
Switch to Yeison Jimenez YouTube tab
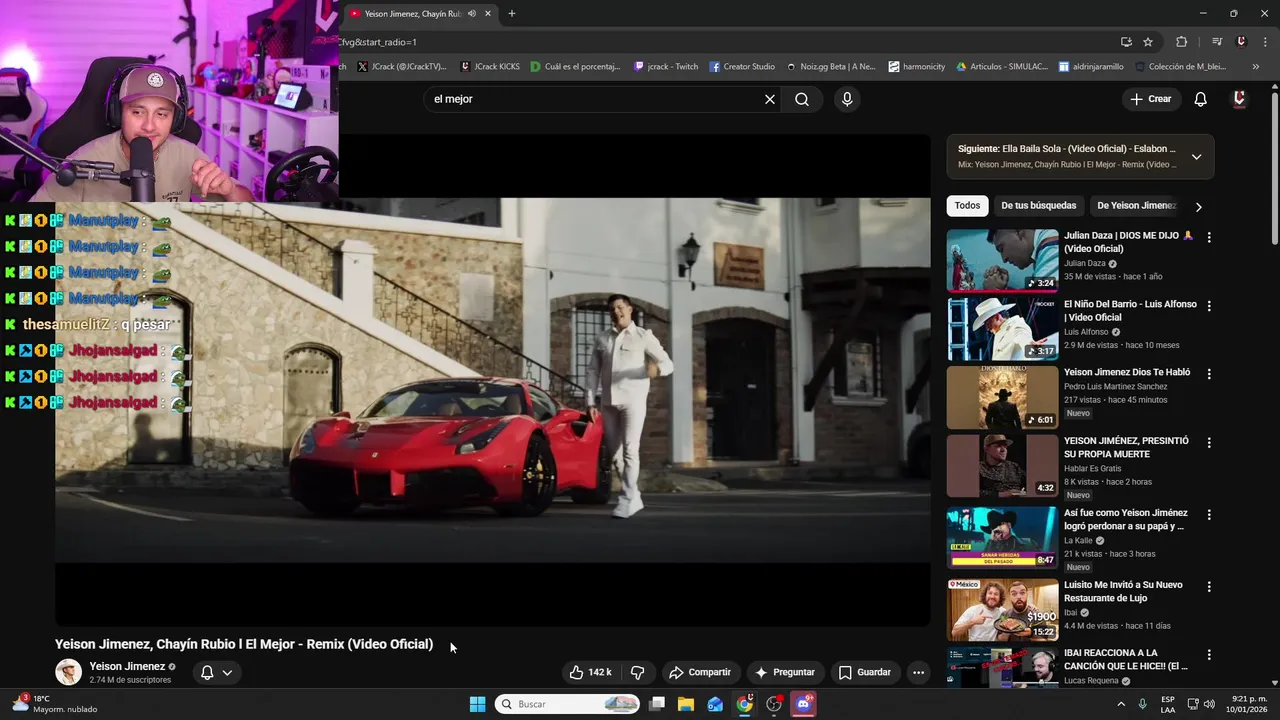[x=412, y=13]
